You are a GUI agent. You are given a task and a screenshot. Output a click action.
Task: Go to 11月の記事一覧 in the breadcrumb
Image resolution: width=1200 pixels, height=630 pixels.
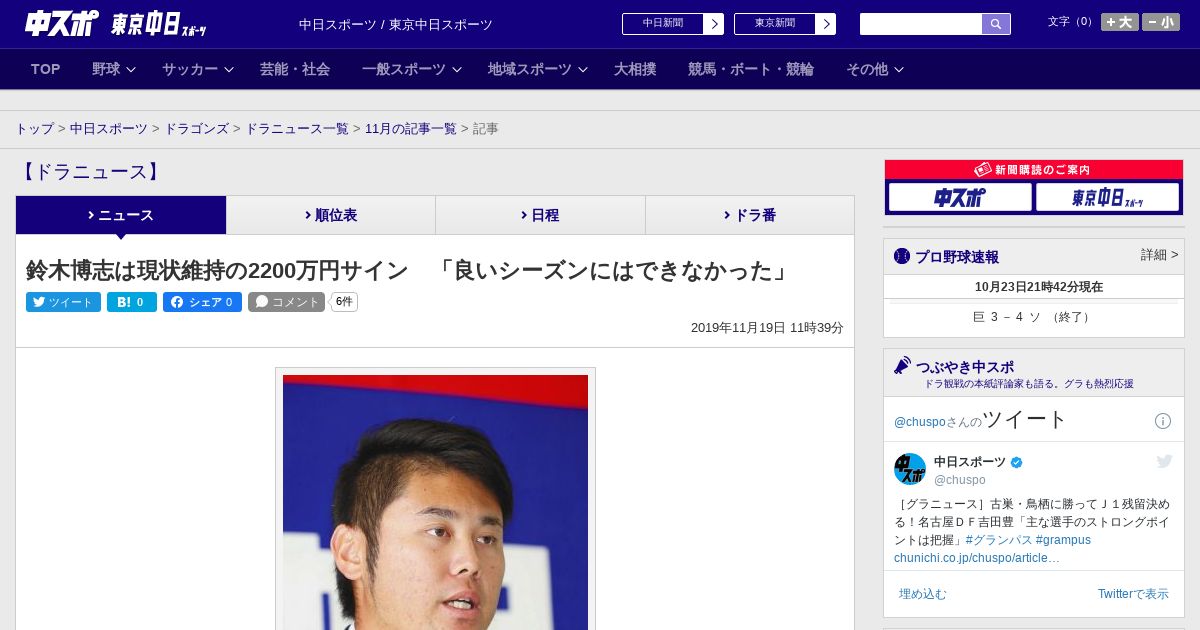point(411,129)
